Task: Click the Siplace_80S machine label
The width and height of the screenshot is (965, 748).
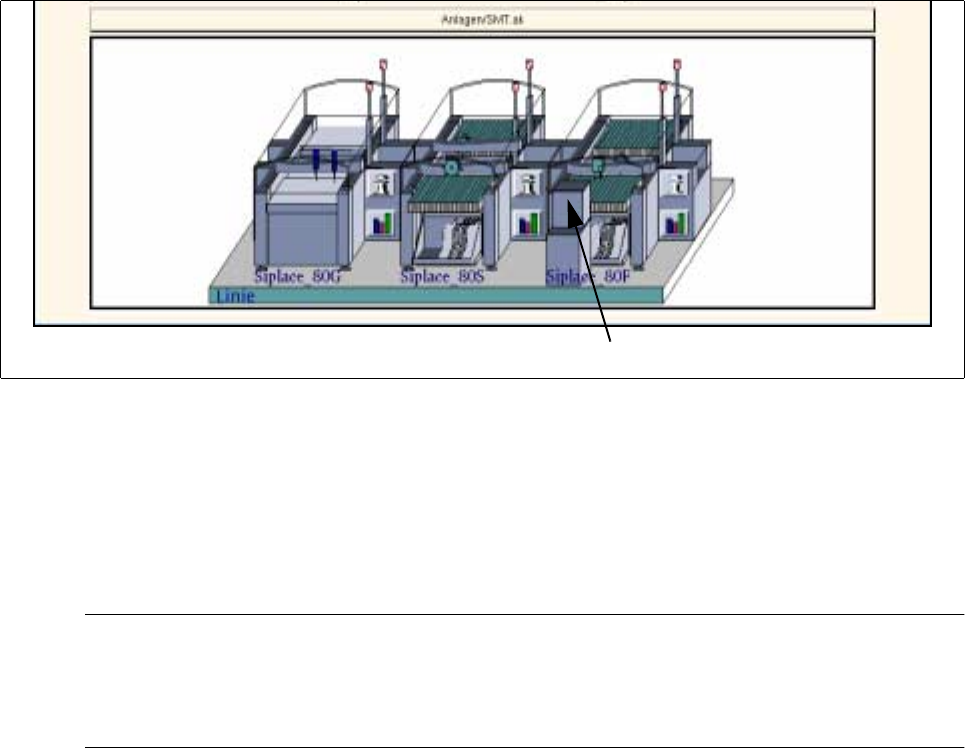Action: tap(442, 276)
